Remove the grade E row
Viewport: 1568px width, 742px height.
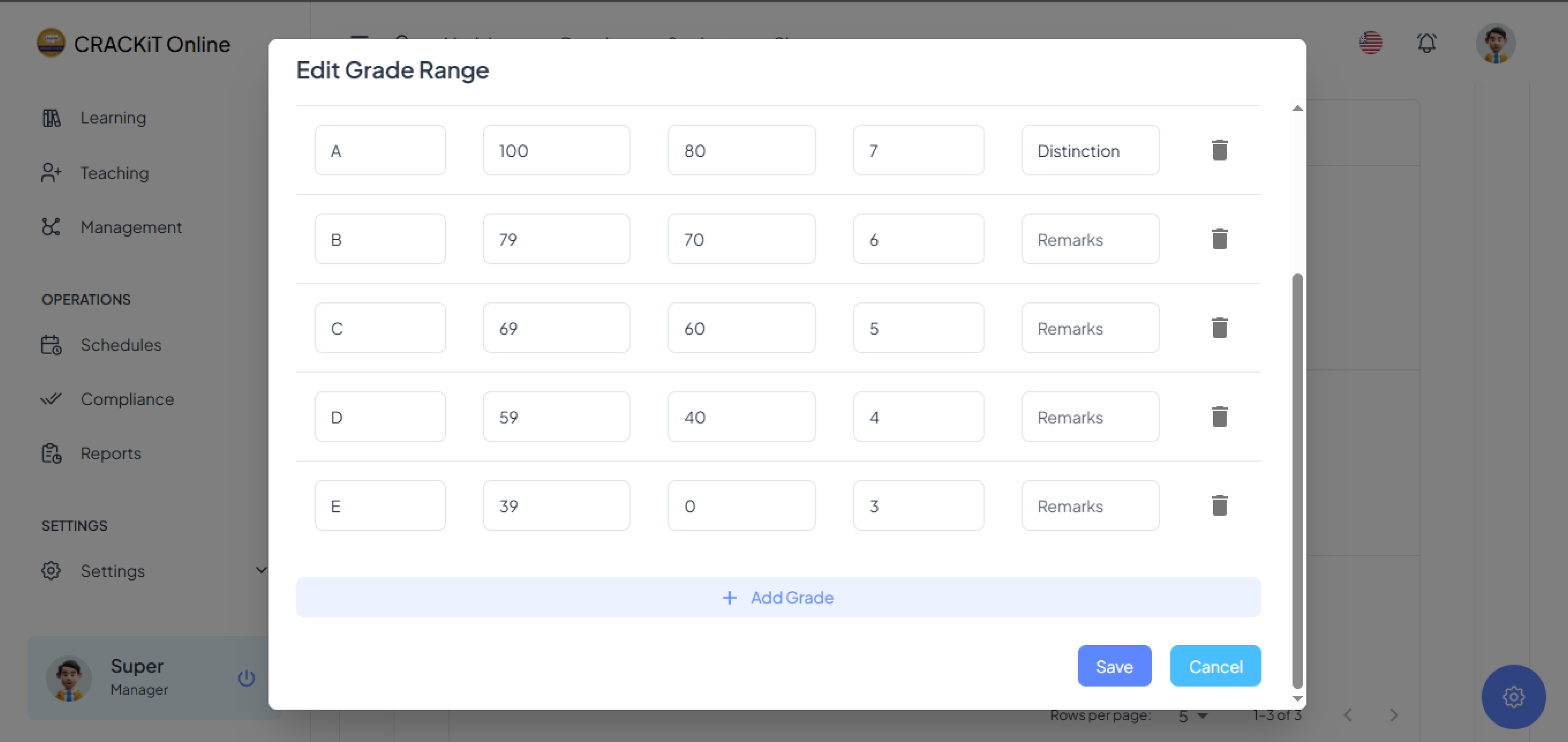pyautogui.click(x=1219, y=506)
